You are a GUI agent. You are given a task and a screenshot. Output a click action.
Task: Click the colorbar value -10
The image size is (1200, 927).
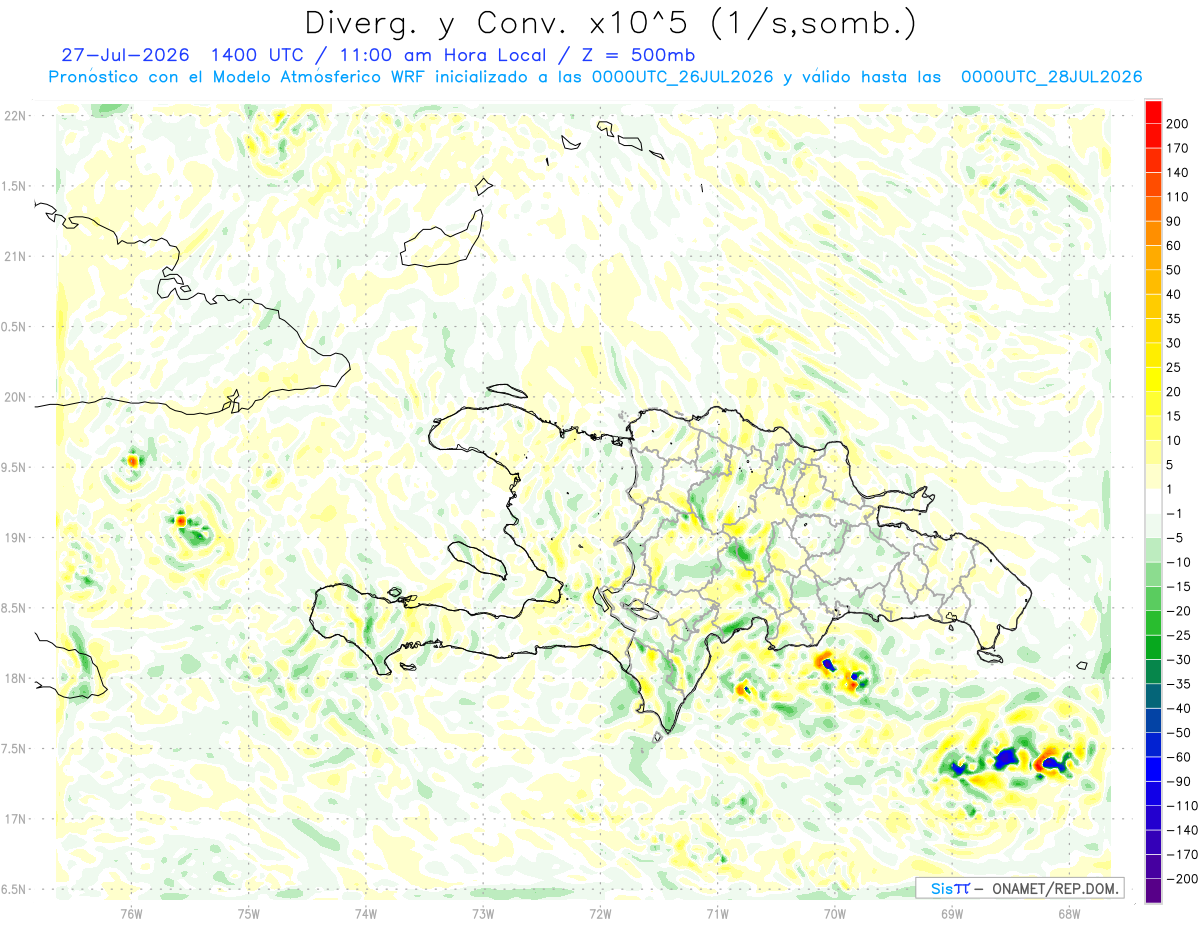(x=1178, y=562)
